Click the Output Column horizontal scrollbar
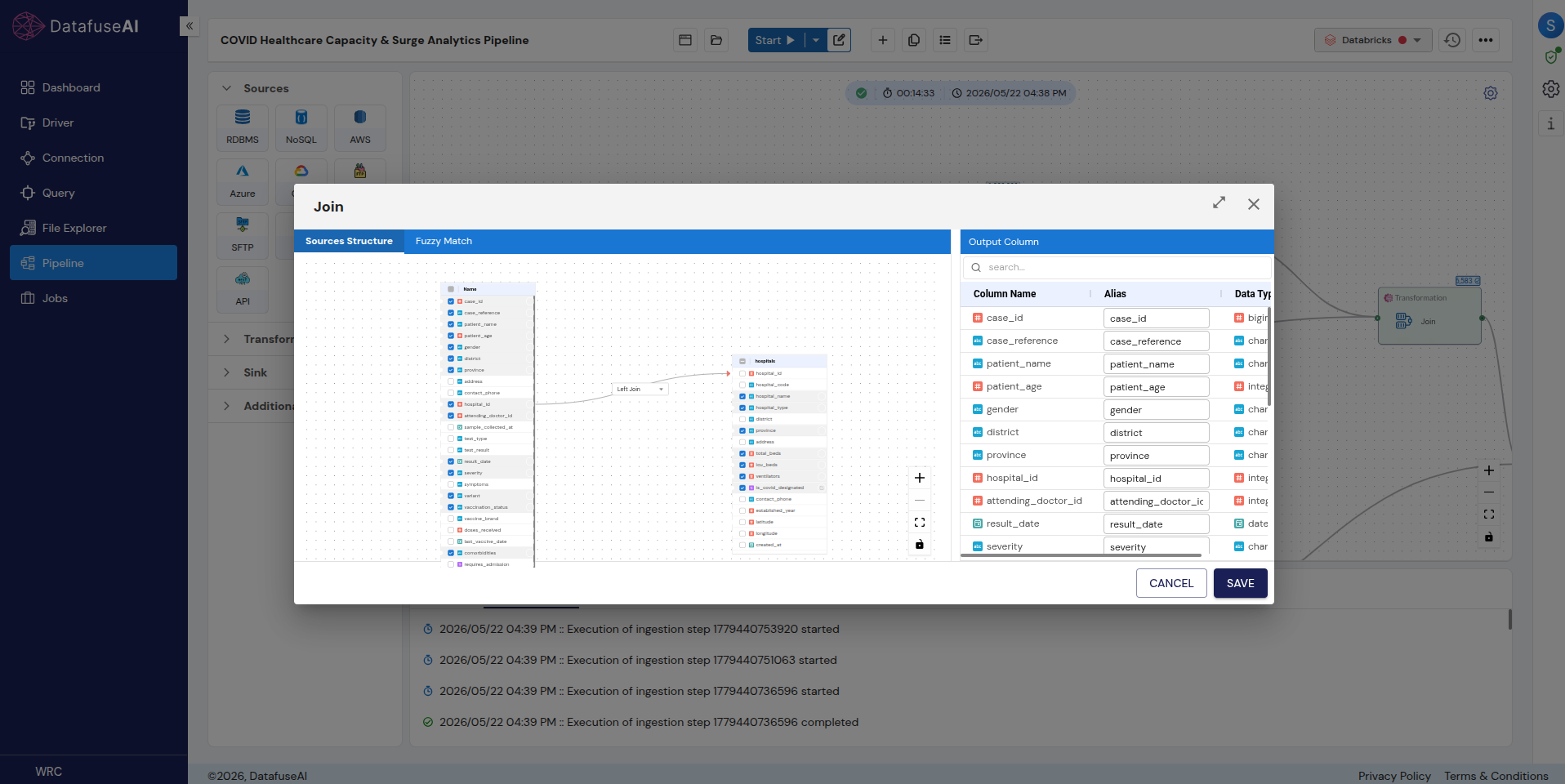1565x784 pixels. [1081, 555]
